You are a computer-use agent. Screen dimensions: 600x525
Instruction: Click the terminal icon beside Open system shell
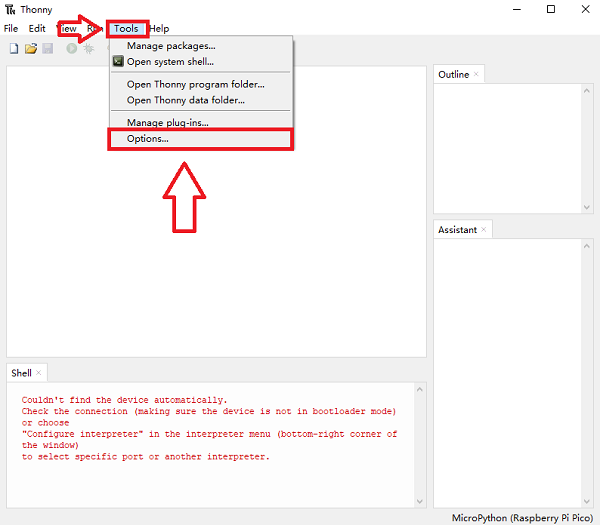(x=118, y=61)
